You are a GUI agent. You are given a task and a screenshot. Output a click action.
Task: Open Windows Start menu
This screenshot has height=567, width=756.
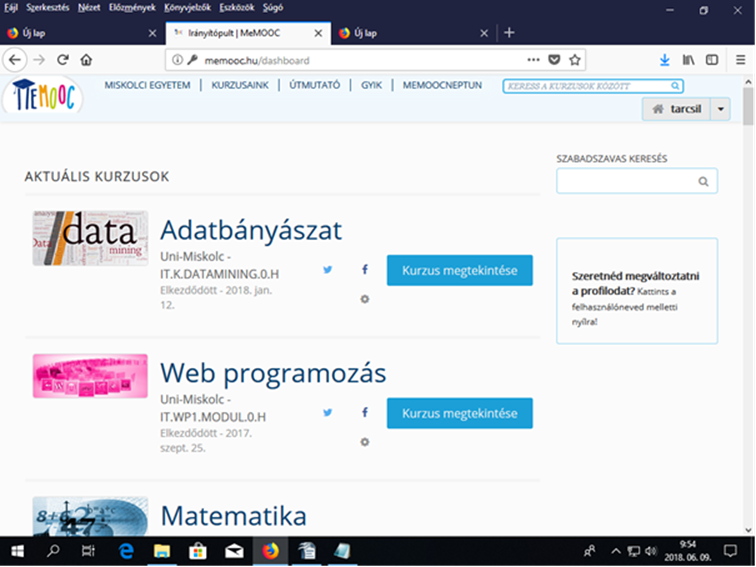pyautogui.click(x=17, y=551)
